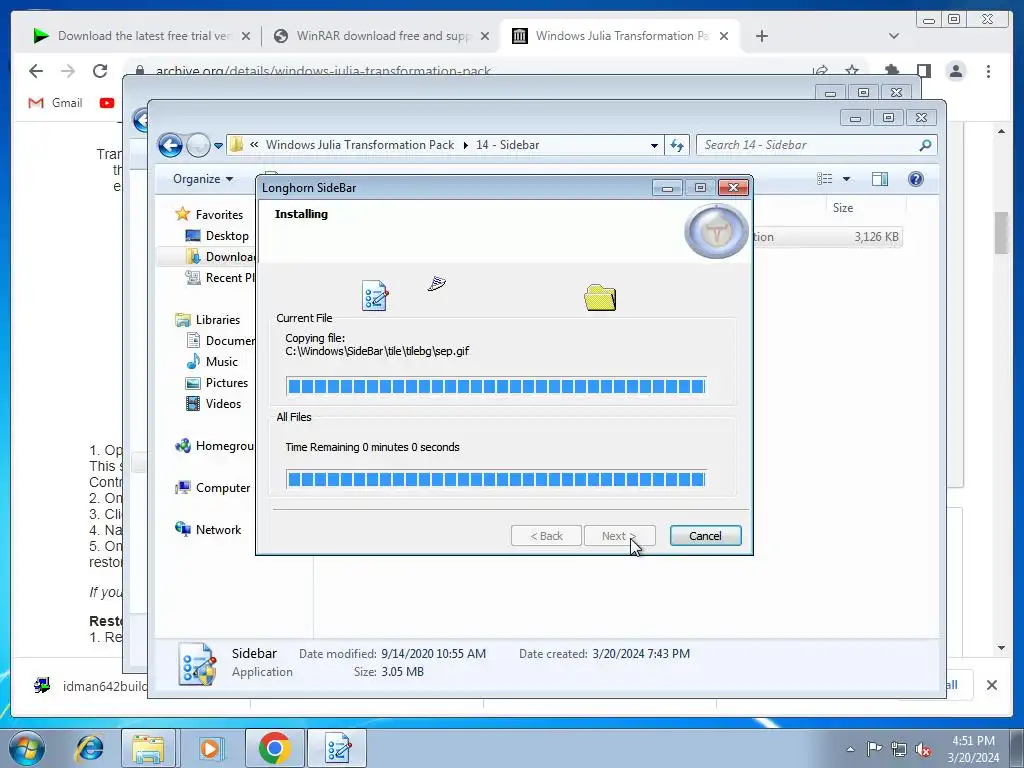The height and width of the screenshot is (768, 1024).
Task: Toggle the preview pane icon
Action: pos(880,179)
